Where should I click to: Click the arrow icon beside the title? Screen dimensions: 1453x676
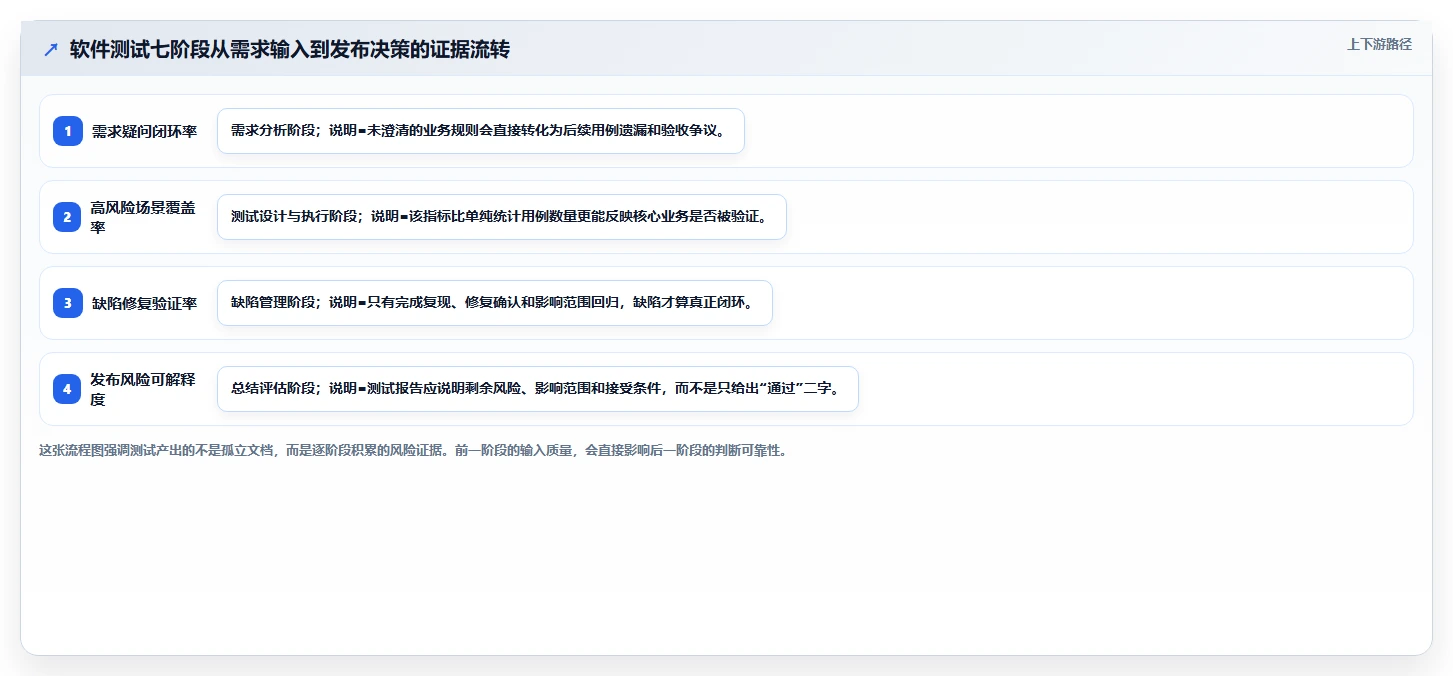tap(51, 49)
